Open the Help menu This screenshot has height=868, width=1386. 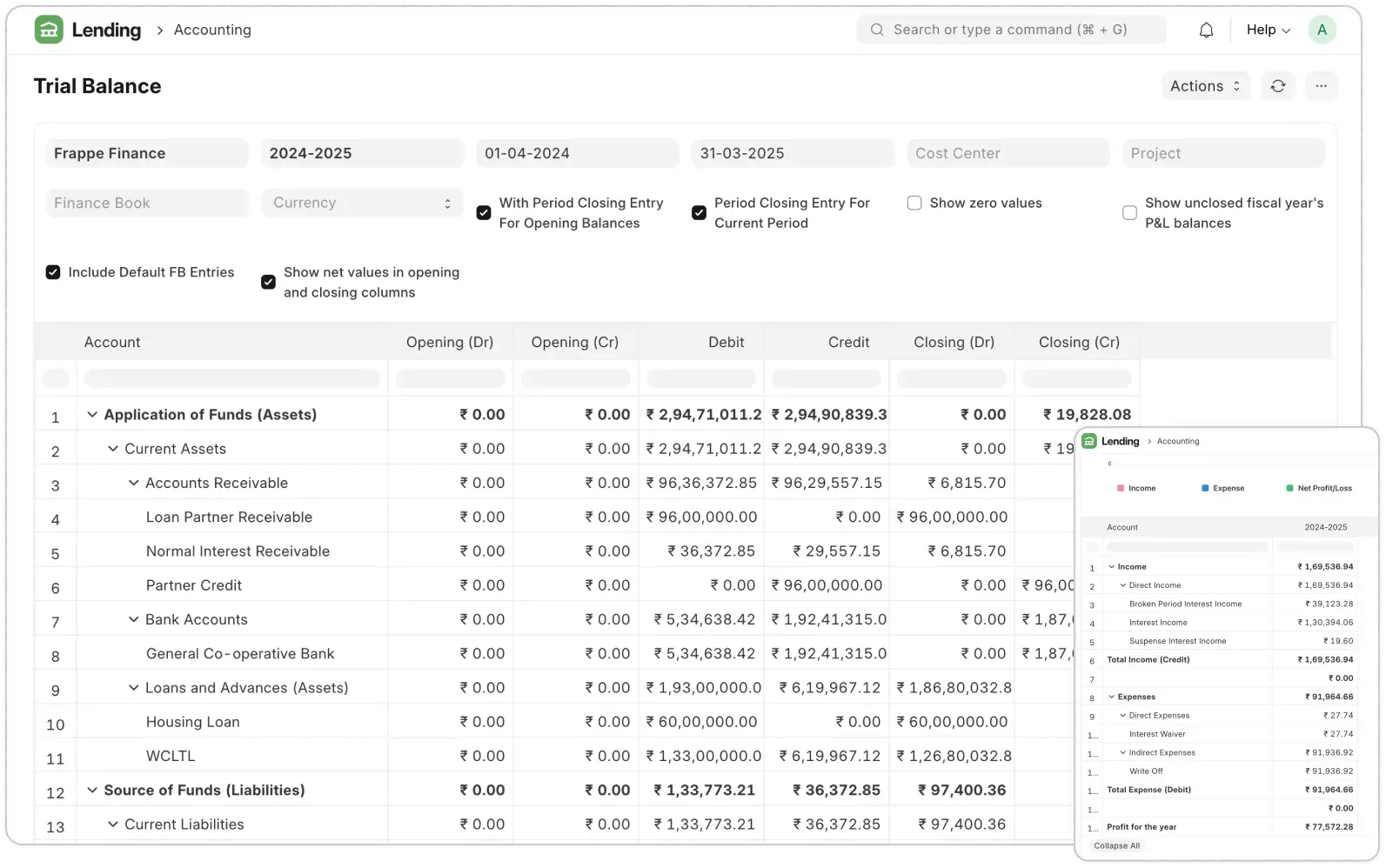[1268, 30]
